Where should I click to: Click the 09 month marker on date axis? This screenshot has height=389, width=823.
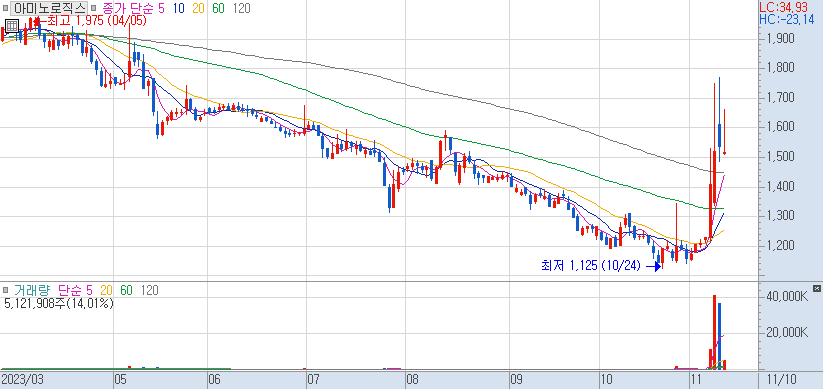click(515, 380)
